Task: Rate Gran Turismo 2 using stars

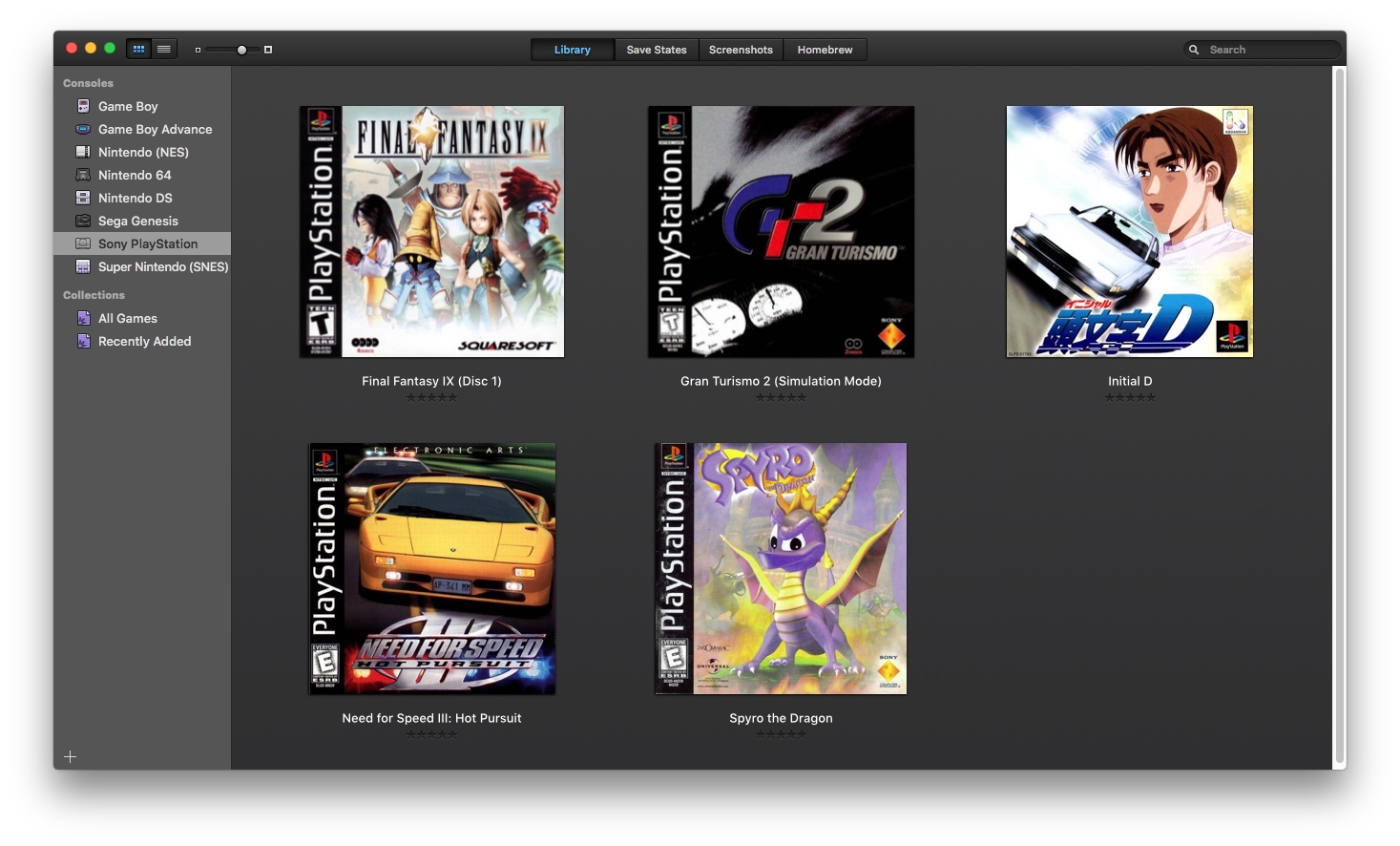Action: tap(781, 397)
